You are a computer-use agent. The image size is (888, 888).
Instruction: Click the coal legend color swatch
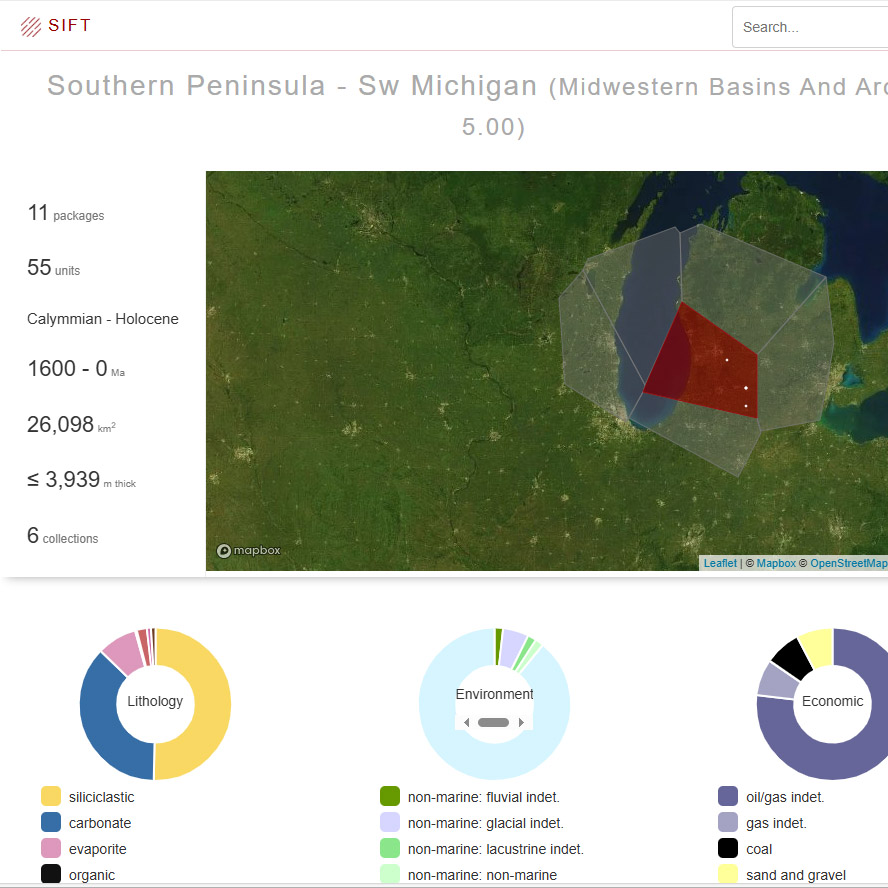[728, 849]
